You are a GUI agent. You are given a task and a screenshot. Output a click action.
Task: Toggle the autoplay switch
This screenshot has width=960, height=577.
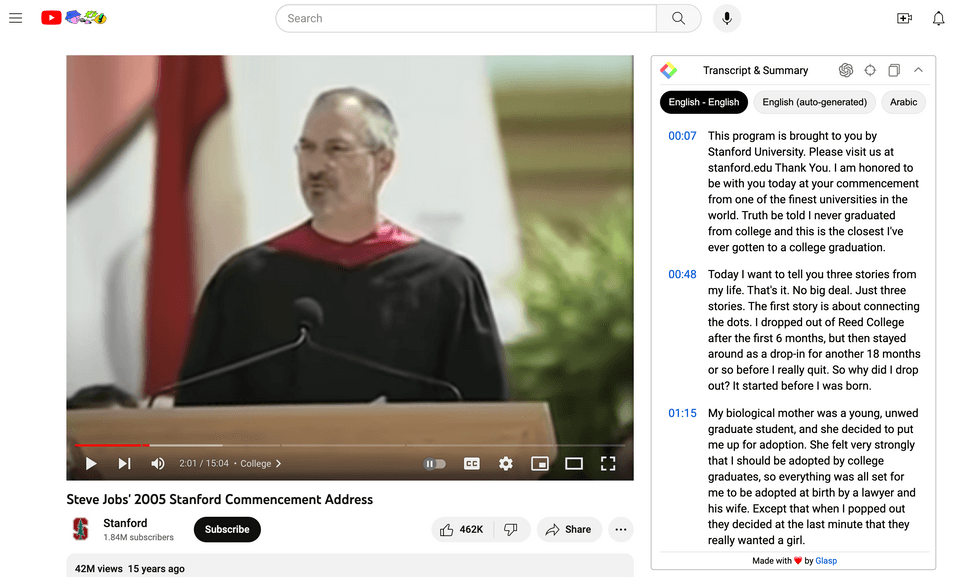tap(435, 464)
